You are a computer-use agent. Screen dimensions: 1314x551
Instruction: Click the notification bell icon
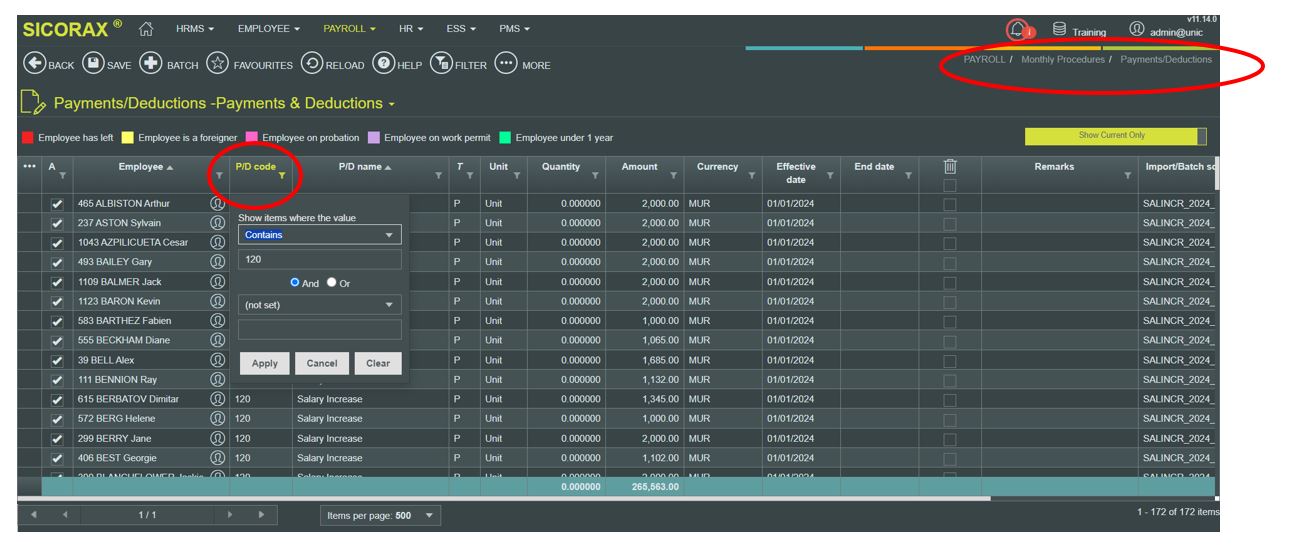click(x=1017, y=30)
